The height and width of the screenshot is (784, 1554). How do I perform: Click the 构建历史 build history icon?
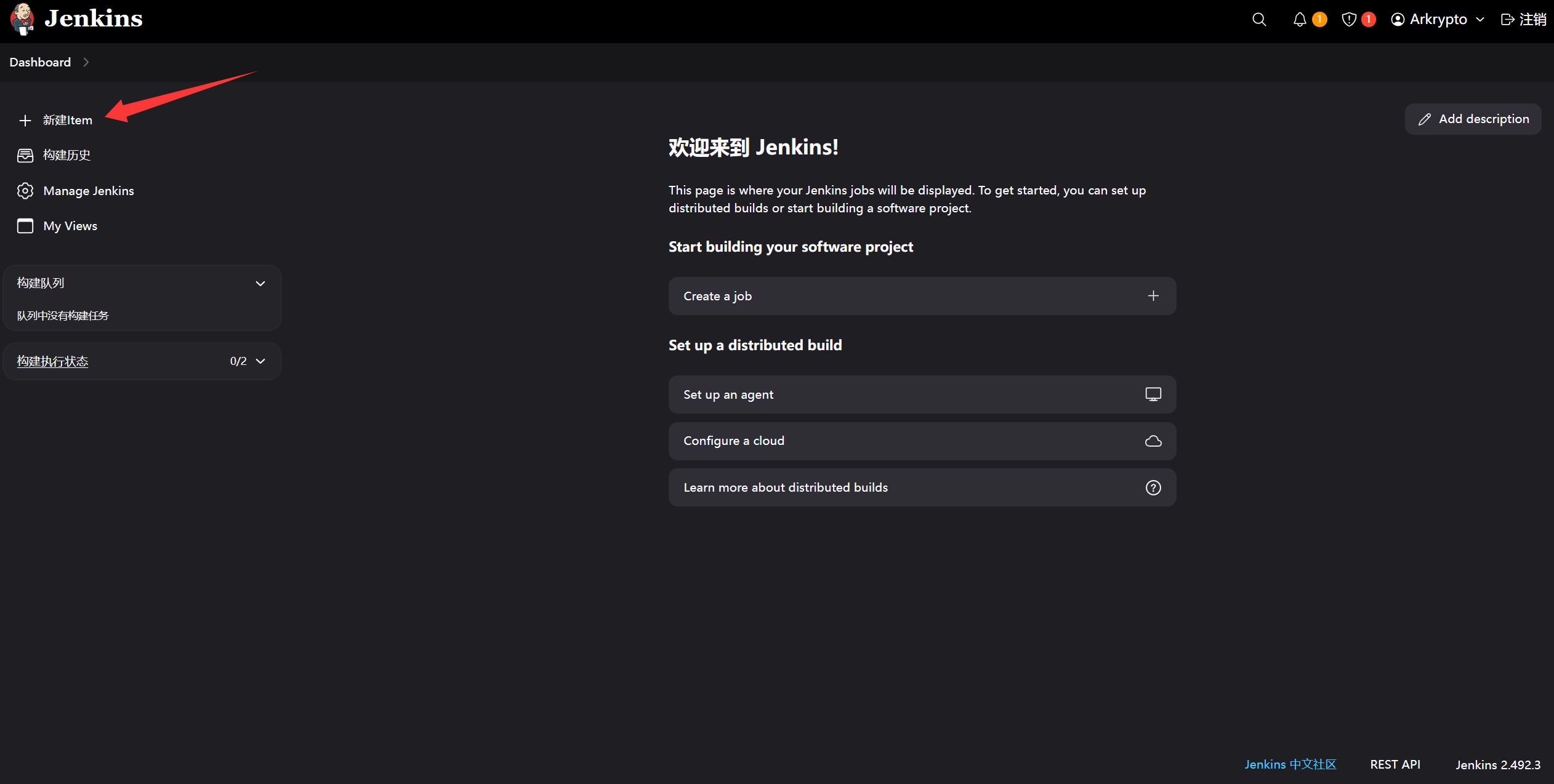(25, 155)
